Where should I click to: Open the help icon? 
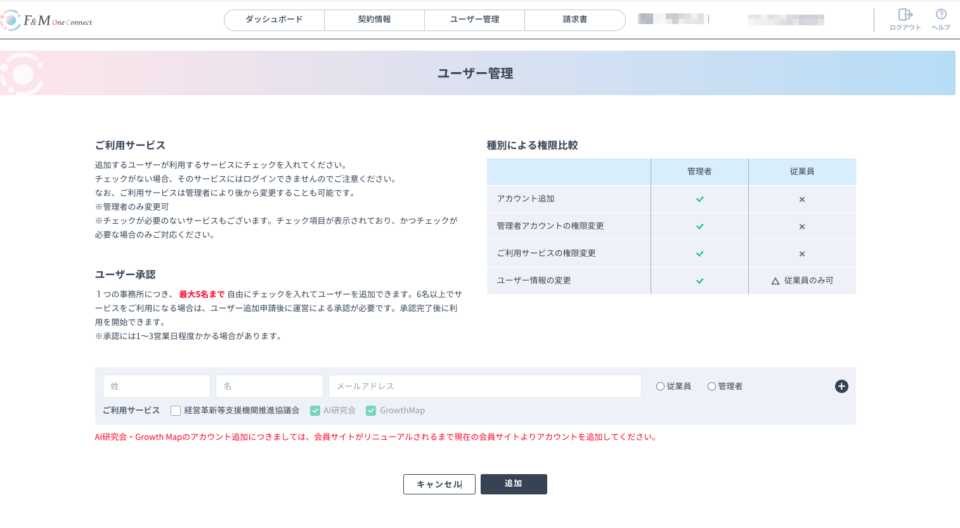click(941, 14)
